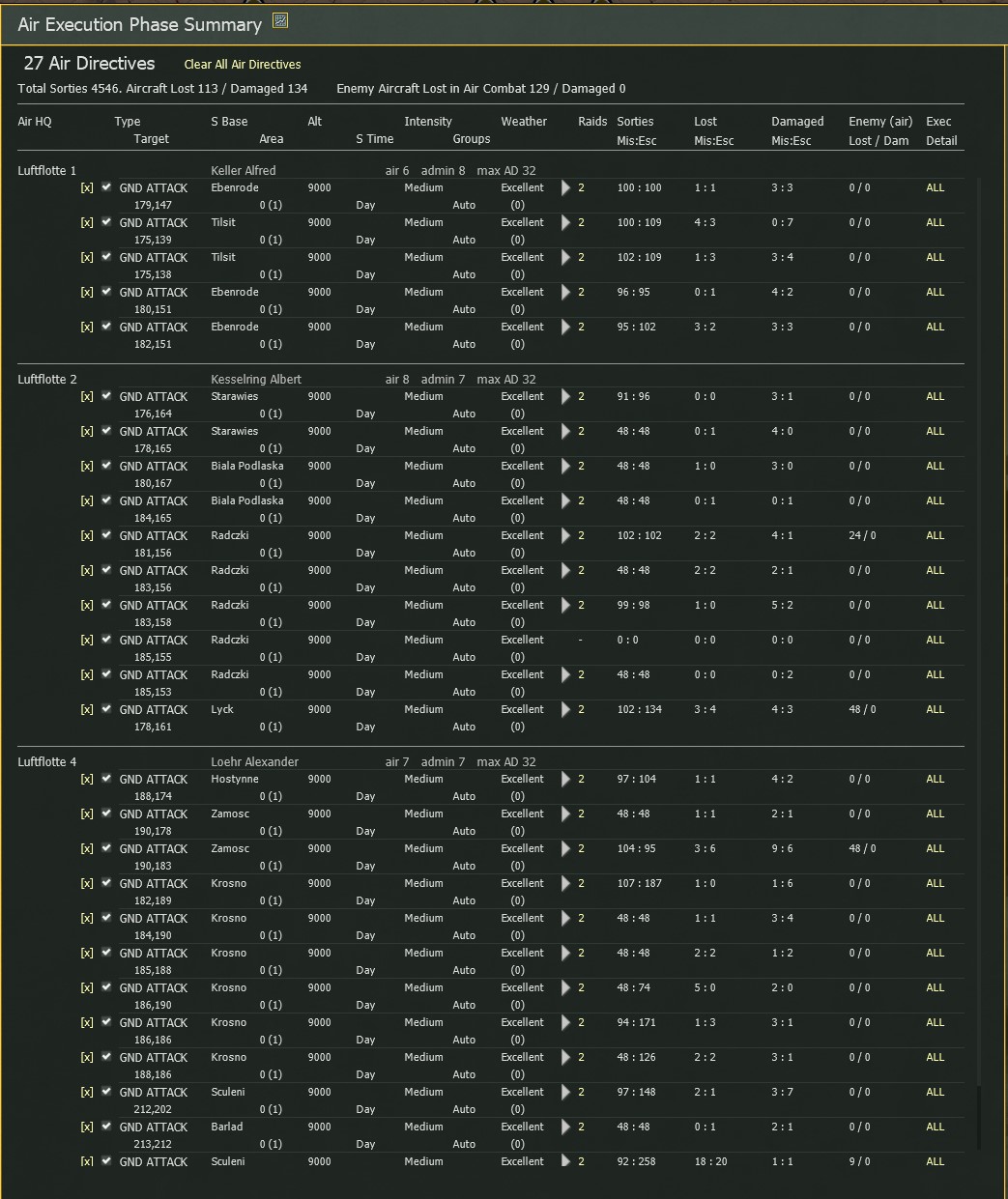The image size is (1008, 1199).
Task: Click [x] on the Lyck 178,161 directive
Action: (x=87, y=709)
